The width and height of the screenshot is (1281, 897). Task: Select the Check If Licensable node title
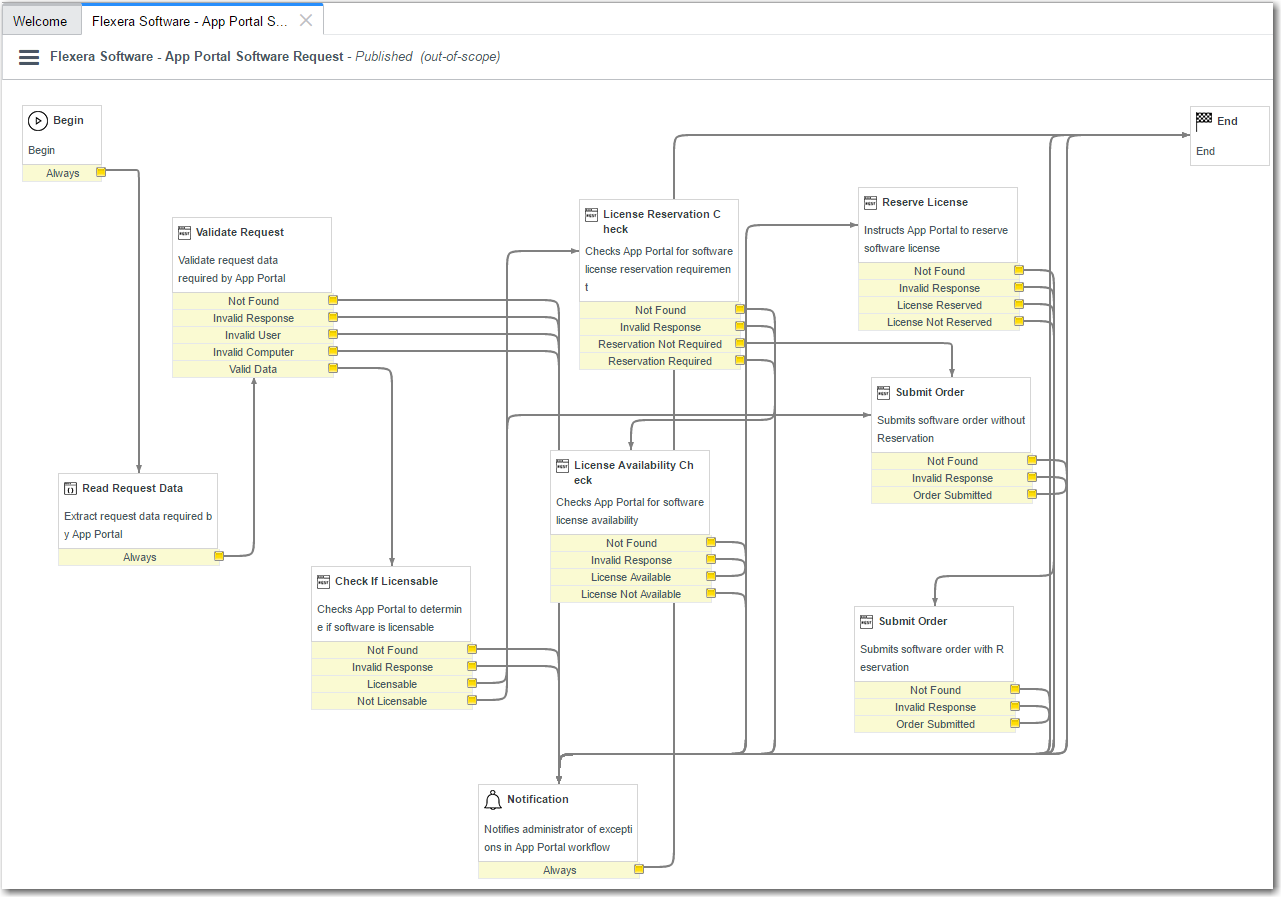coord(387,581)
